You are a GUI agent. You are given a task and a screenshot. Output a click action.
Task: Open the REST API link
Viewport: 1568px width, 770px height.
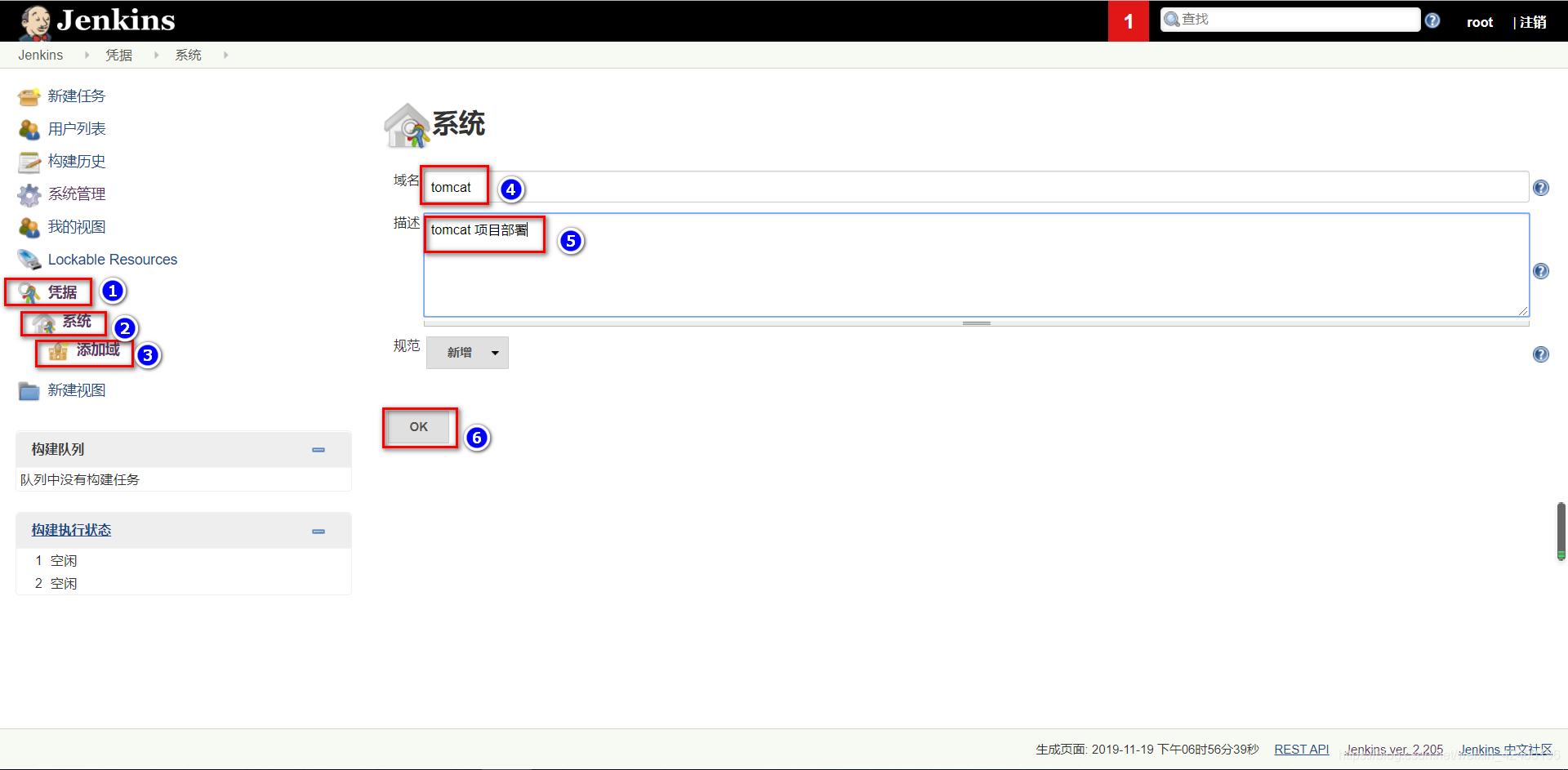[x=1302, y=750]
